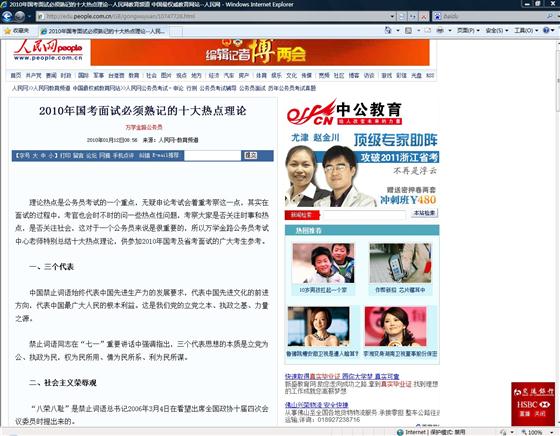
Task: Open the 页面(P) menu
Action: pyautogui.click(x=468, y=30)
